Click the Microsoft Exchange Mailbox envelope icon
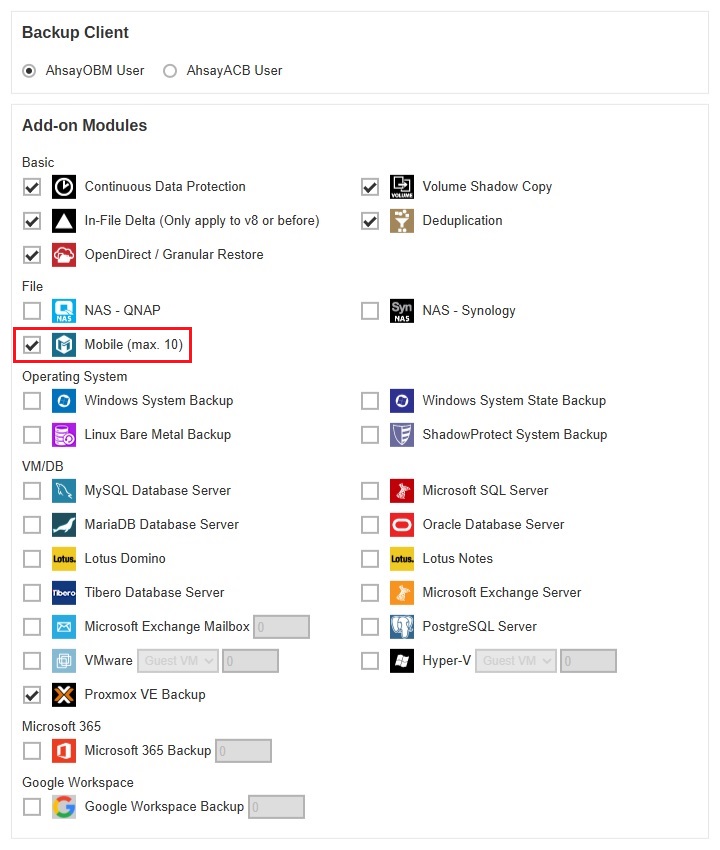 coord(64,627)
